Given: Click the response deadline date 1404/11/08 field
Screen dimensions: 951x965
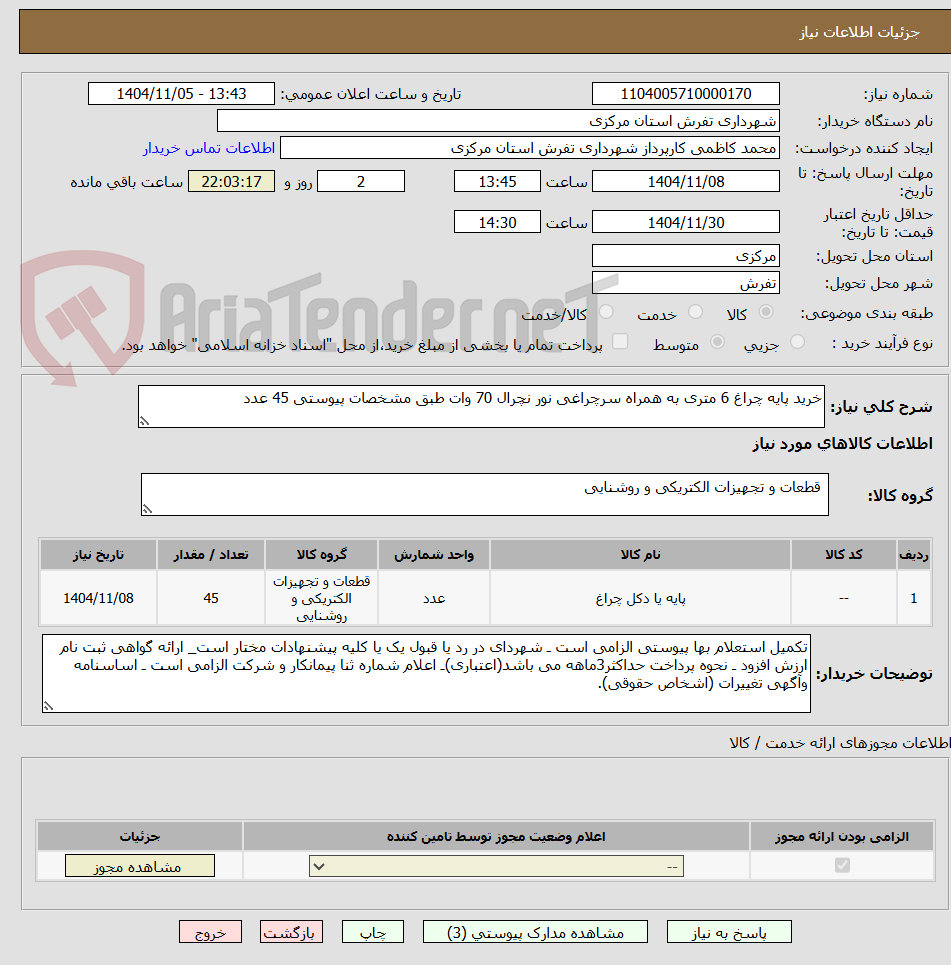Looking at the screenshot, I should (686, 182).
